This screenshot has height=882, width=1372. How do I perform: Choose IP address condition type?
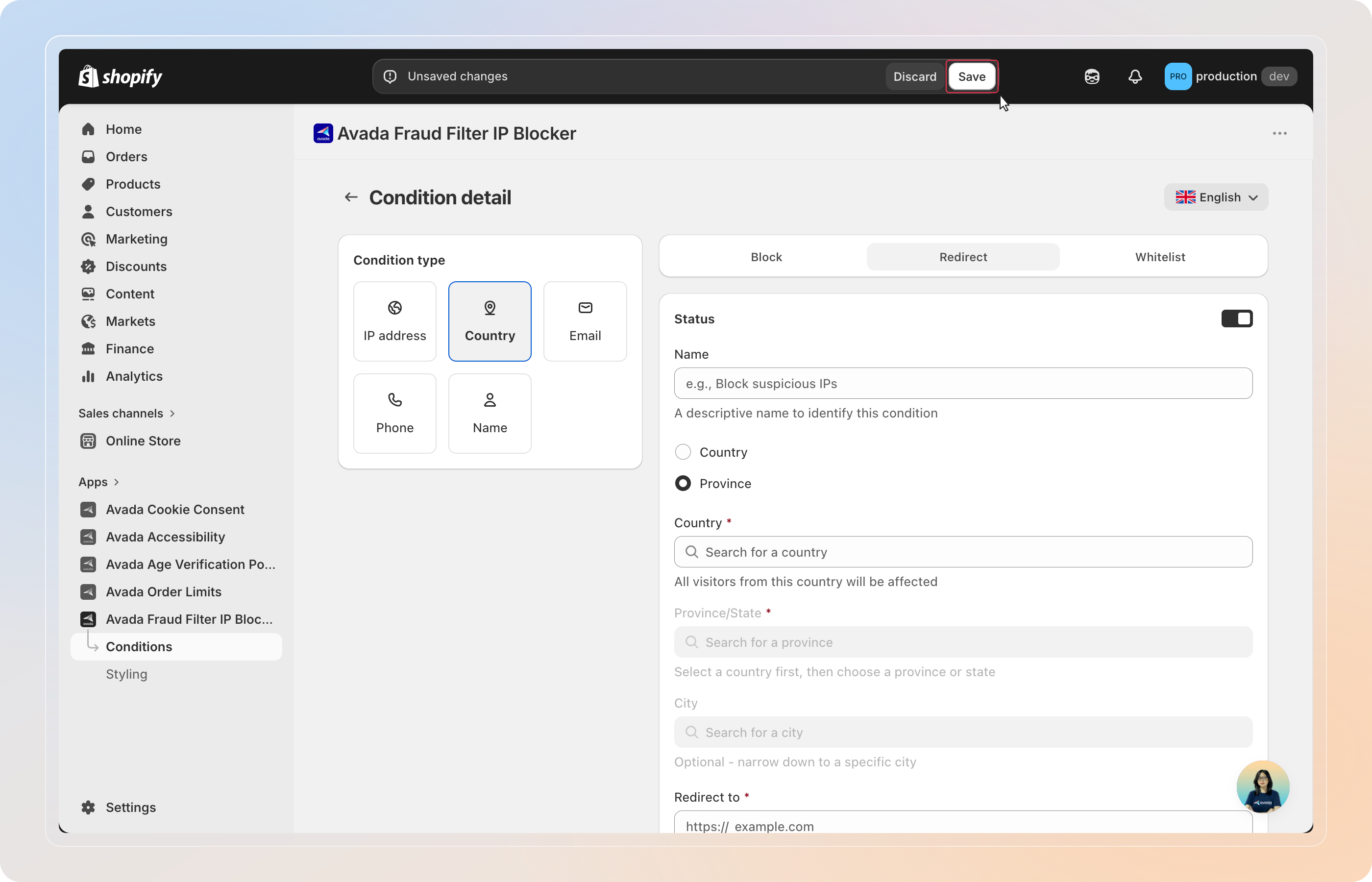(394, 321)
